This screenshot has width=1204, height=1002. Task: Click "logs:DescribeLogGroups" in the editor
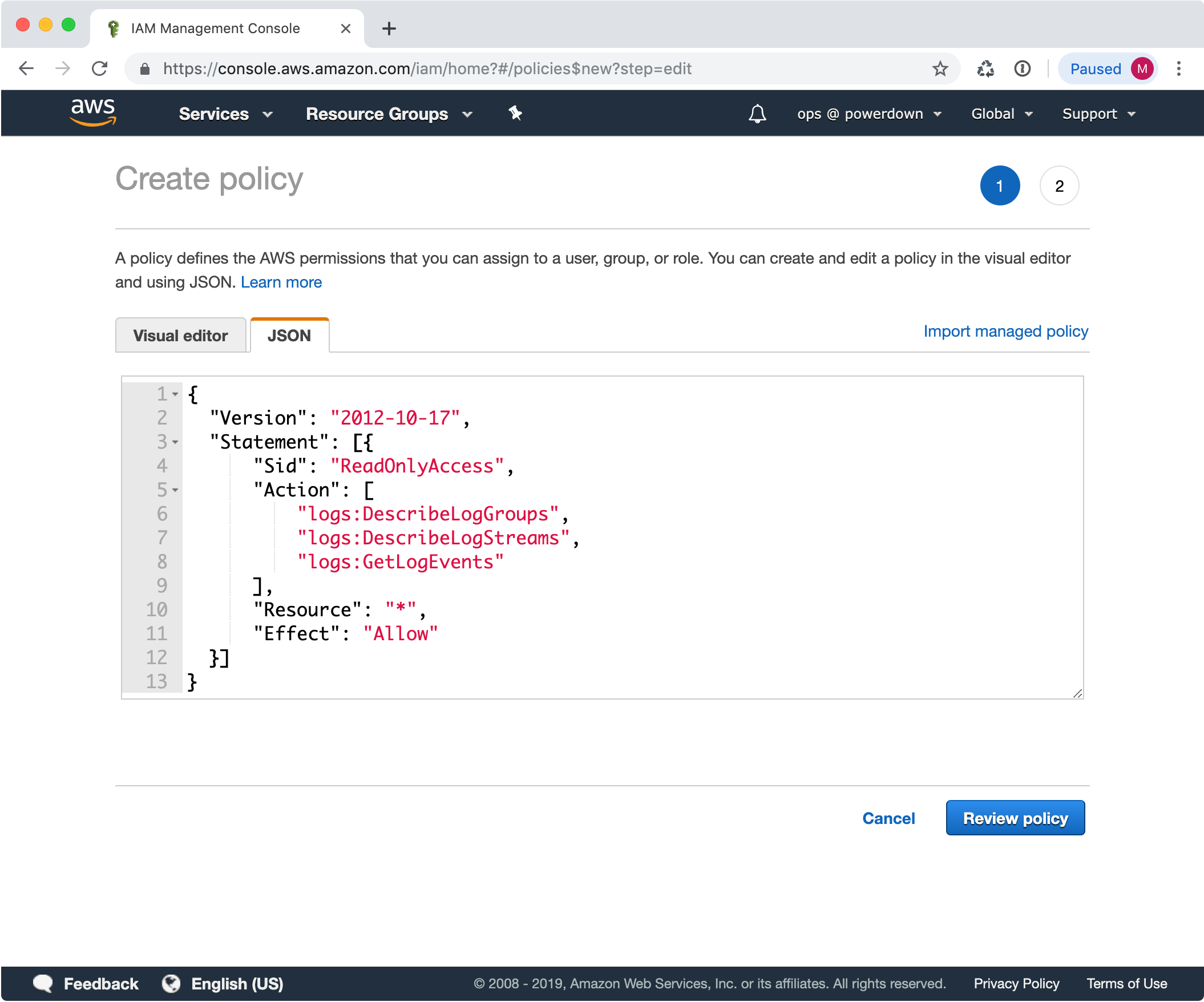click(x=428, y=514)
